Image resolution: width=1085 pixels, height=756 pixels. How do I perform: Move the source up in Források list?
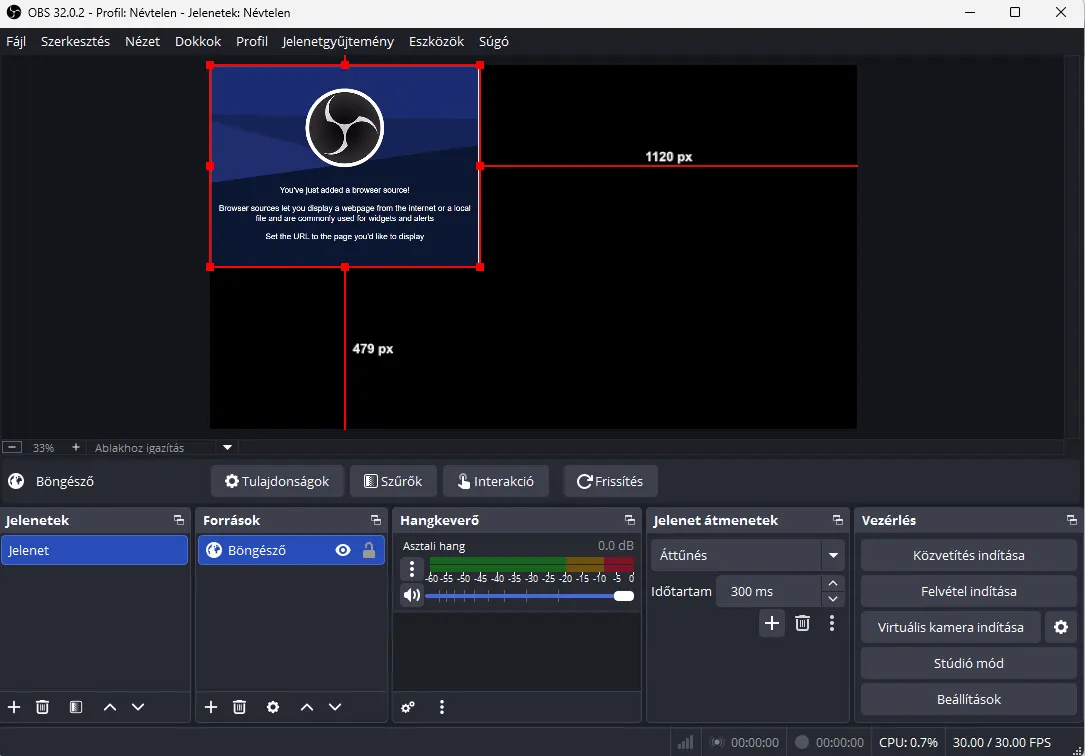coord(307,707)
